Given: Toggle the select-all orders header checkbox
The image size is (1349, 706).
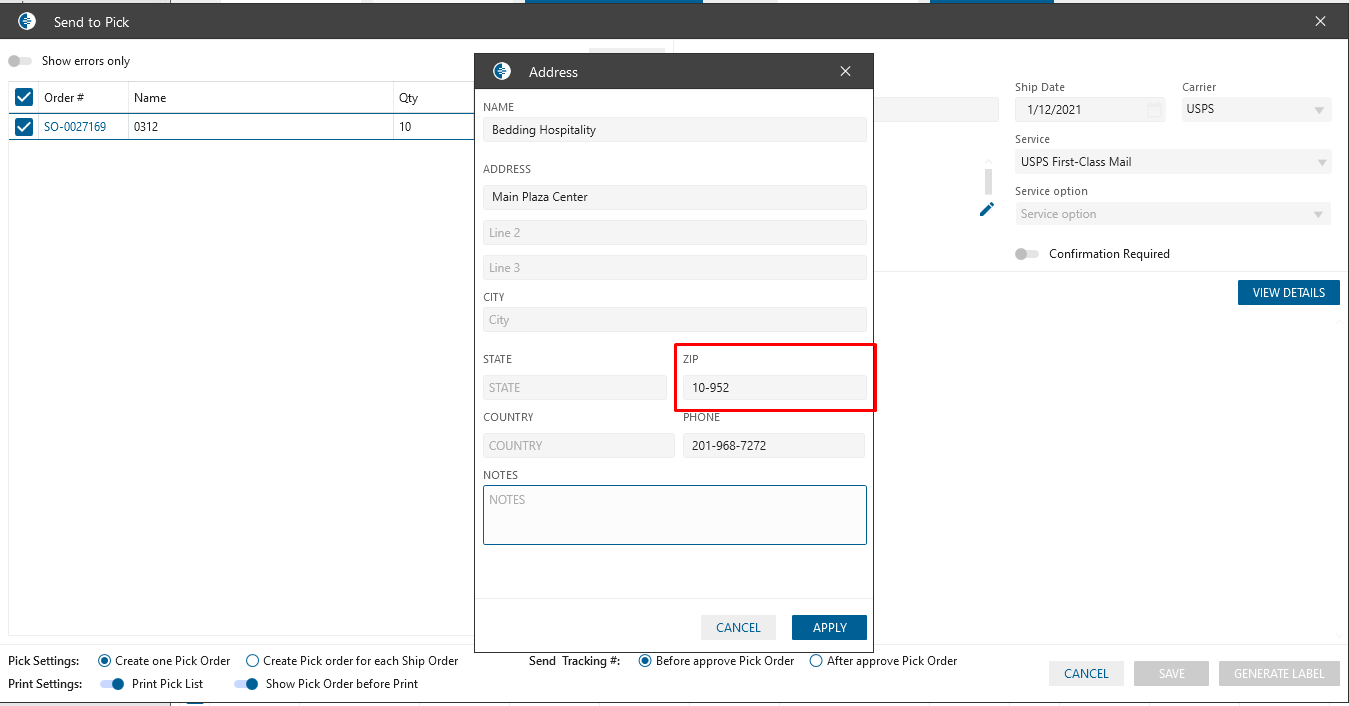Looking at the screenshot, I should tap(24, 97).
